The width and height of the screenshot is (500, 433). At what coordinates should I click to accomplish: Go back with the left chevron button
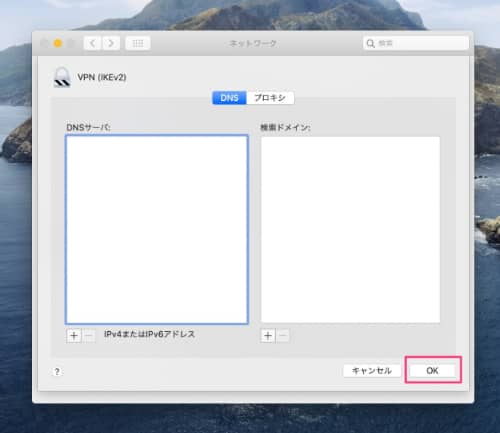point(93,43)
